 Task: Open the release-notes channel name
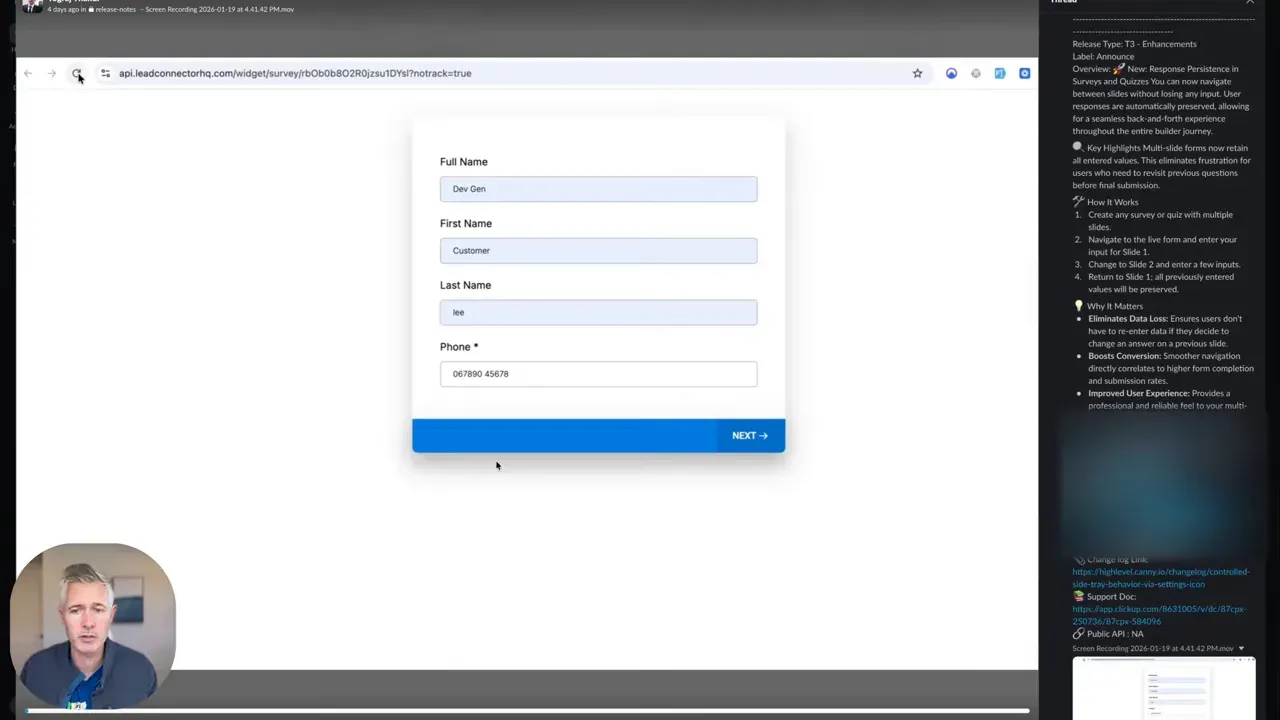pyautogui.click(x=113, y=9)
